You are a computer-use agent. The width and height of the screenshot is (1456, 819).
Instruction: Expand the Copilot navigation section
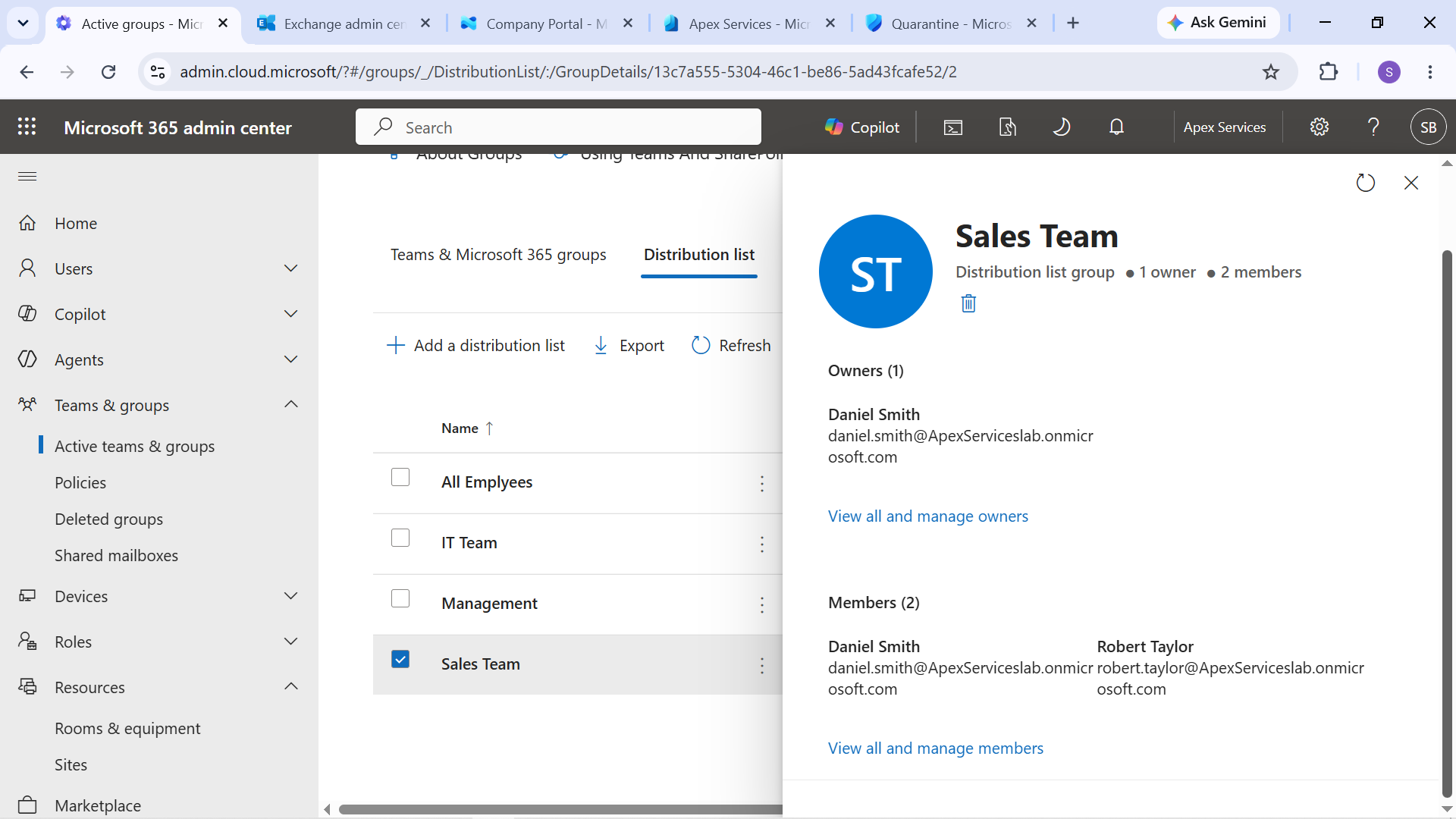[x=291, y=314]
